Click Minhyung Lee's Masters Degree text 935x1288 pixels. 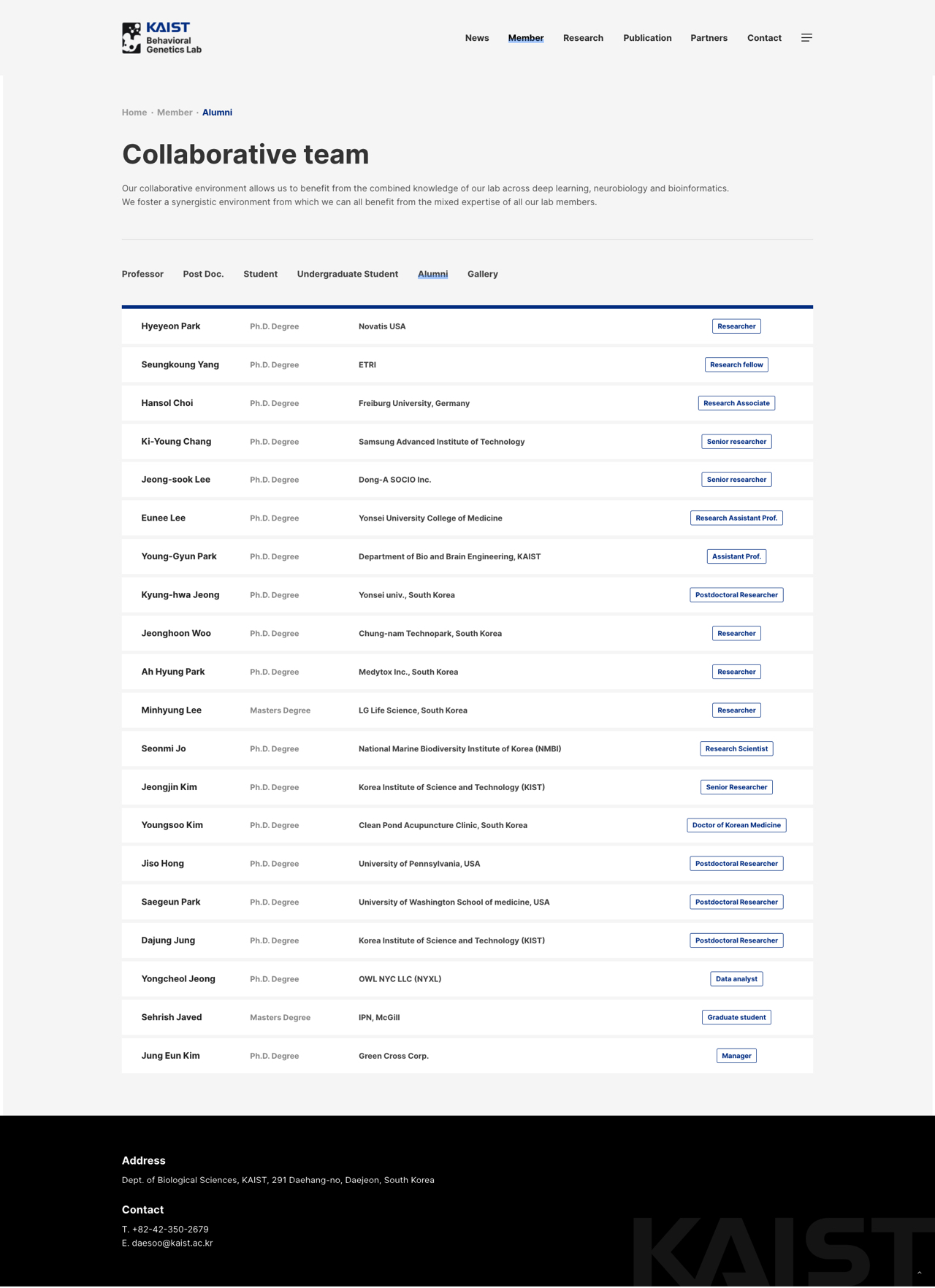click(x=280, y=710)
